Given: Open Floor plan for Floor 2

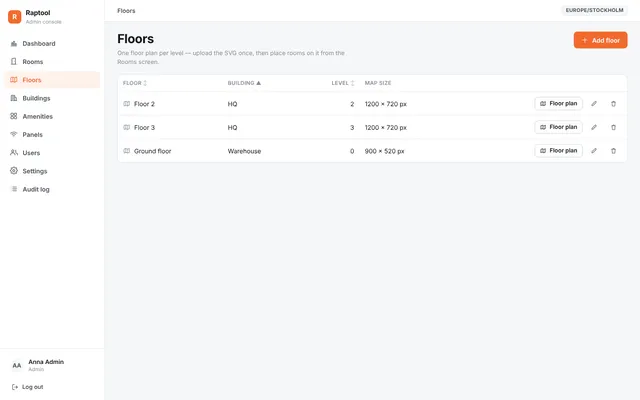Looking at the screenshot, I should pos(558,104).
